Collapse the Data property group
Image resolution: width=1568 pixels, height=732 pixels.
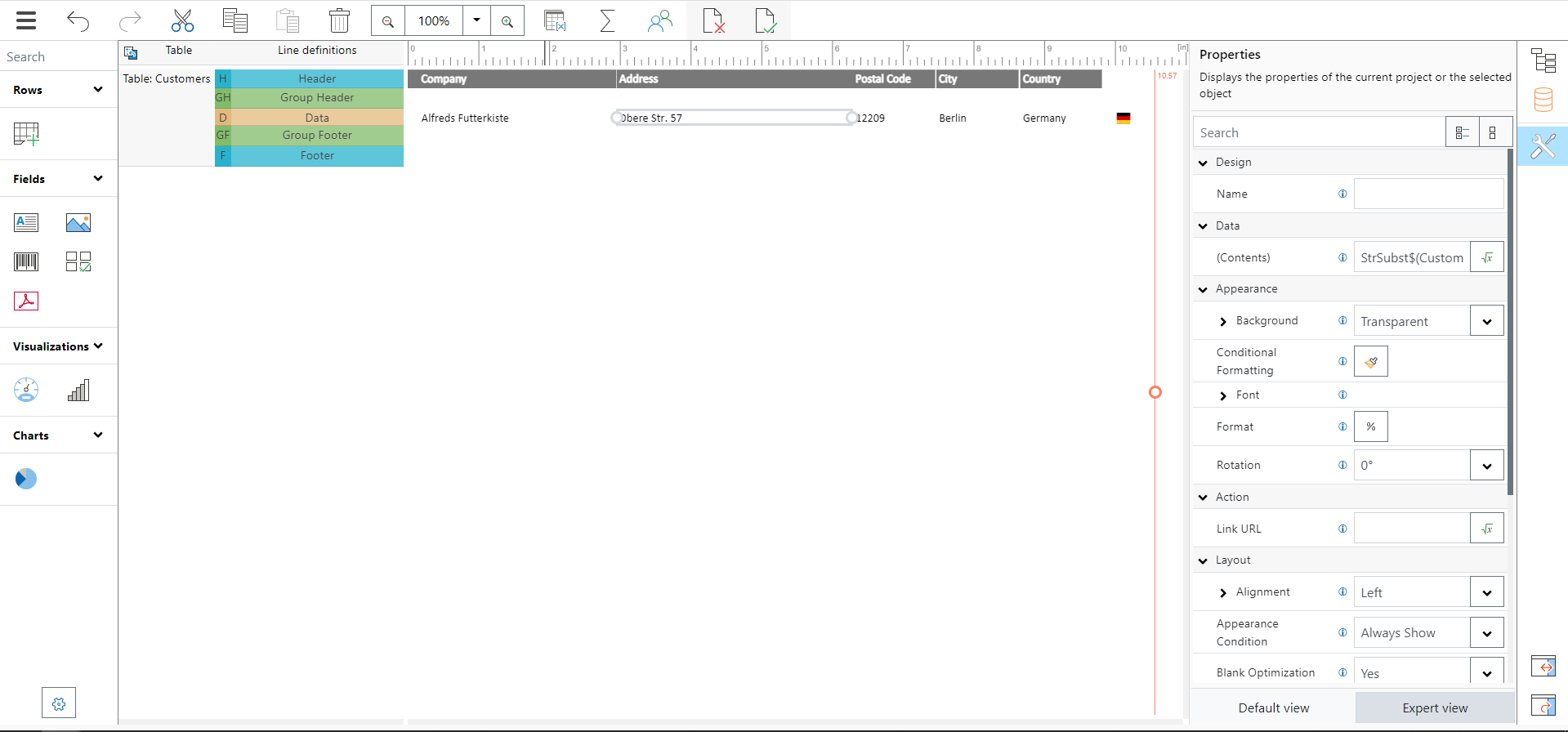[x=1203, y=226]
